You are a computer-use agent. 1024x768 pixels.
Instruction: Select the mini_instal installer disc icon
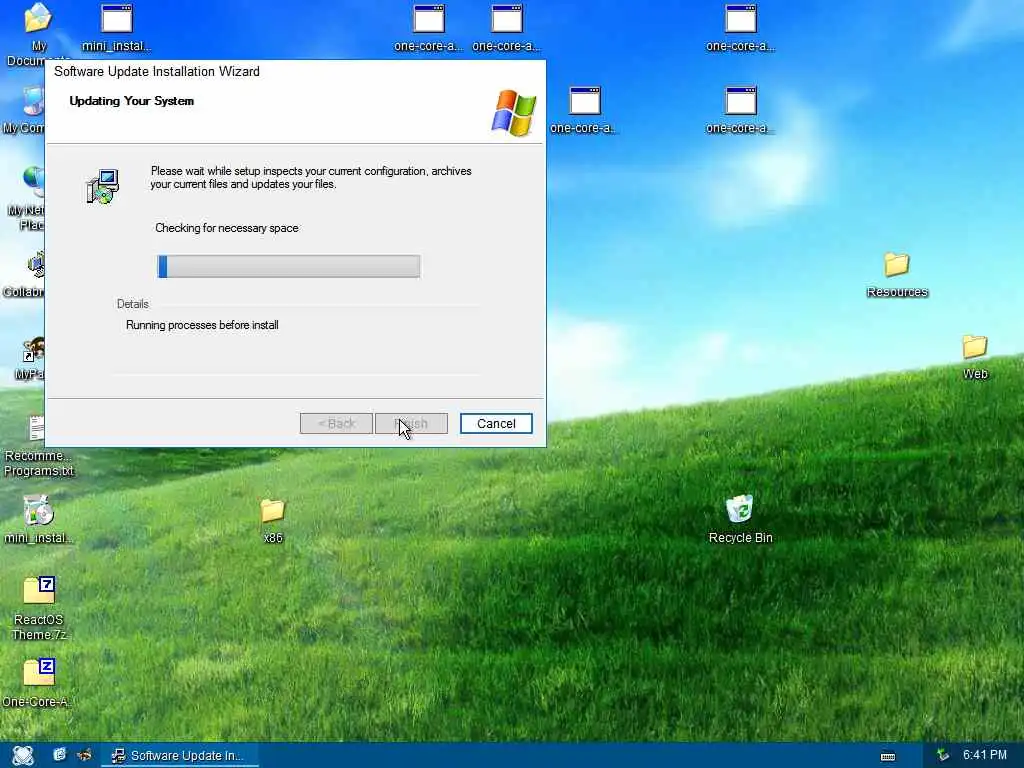point(38,519)
